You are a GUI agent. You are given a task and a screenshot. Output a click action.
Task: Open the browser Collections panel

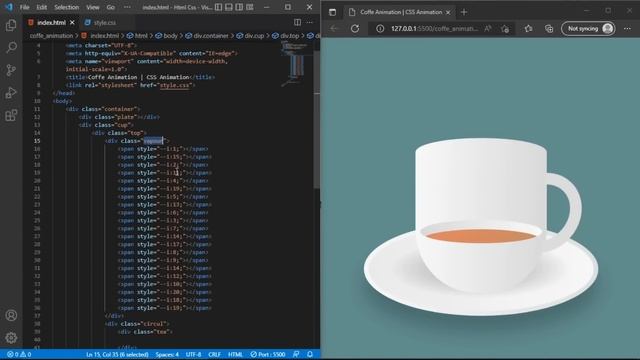pyautogui.click(x=549, y=29)
